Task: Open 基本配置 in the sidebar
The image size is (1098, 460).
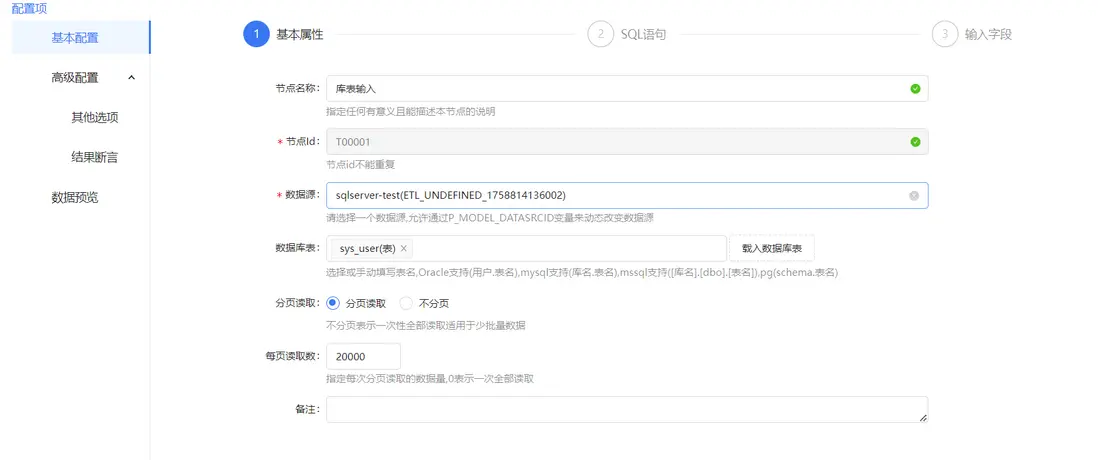Action: 81,38
